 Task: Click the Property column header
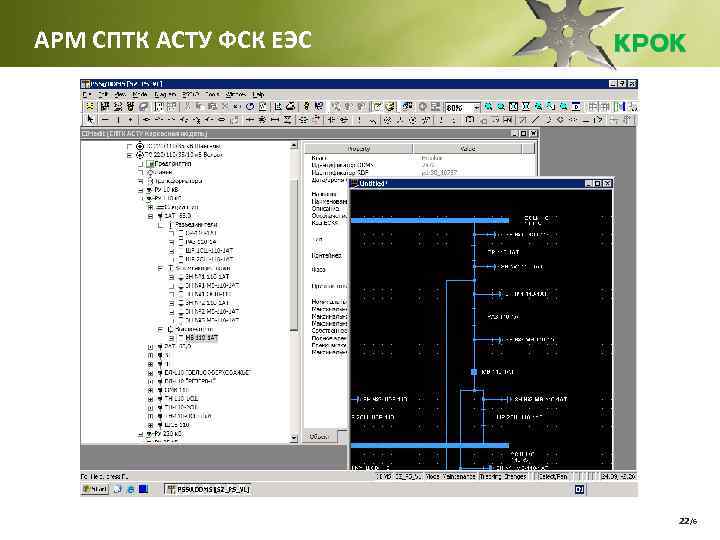click(x=359, y=149)
